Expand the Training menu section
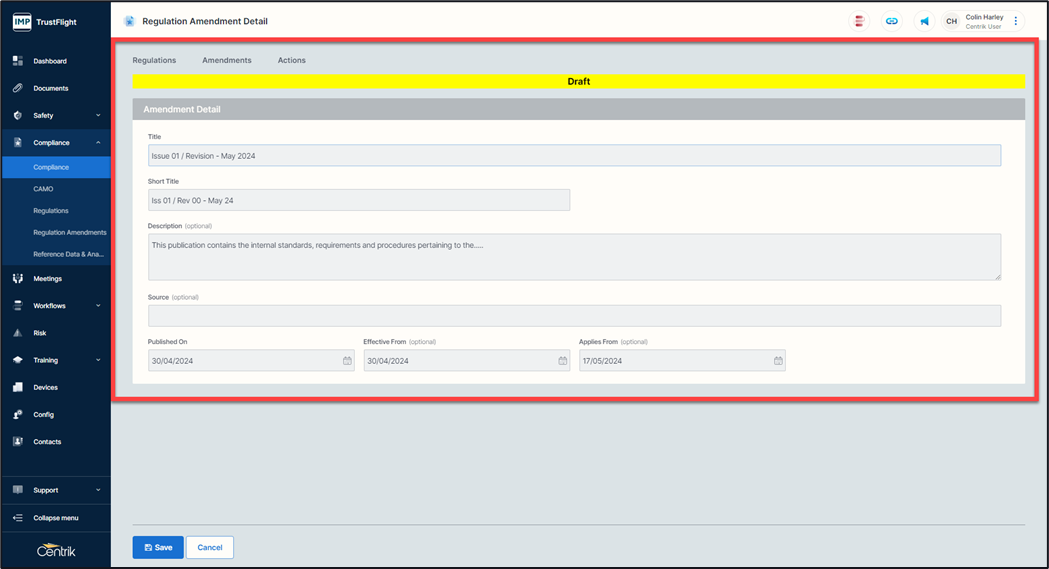 pos(98,360)
